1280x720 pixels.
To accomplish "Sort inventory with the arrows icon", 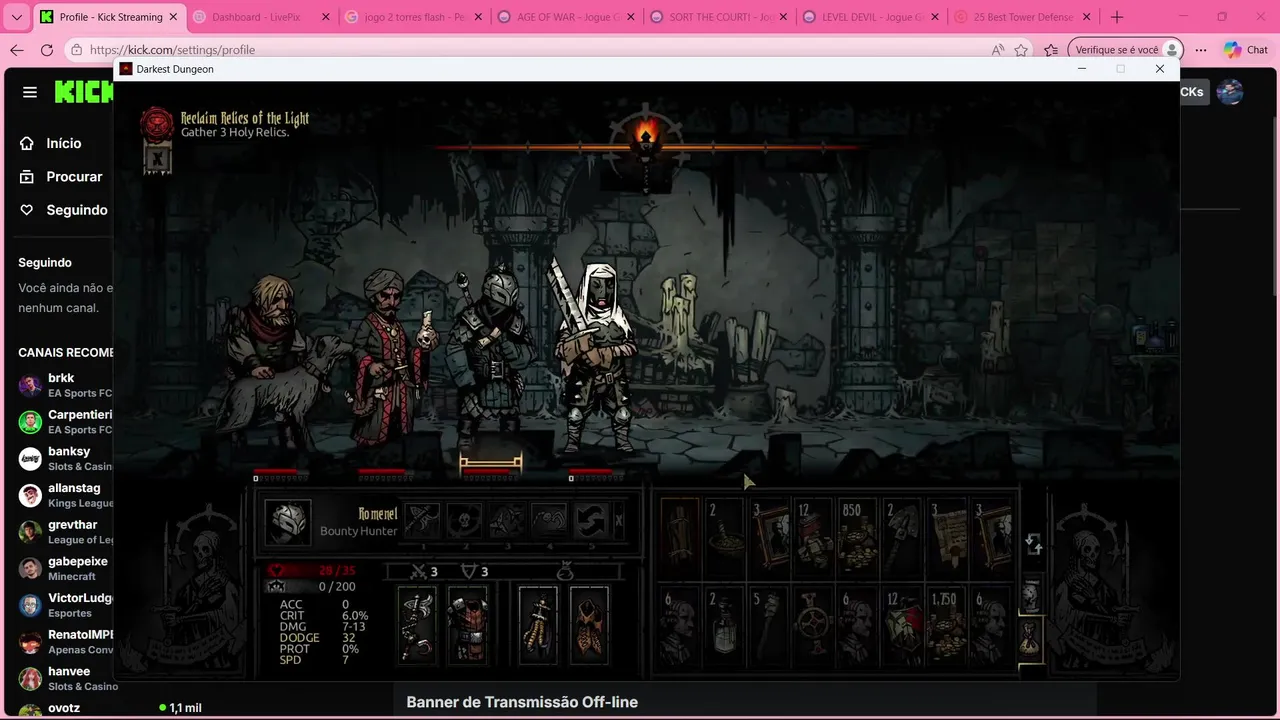I will point(1034,544).
